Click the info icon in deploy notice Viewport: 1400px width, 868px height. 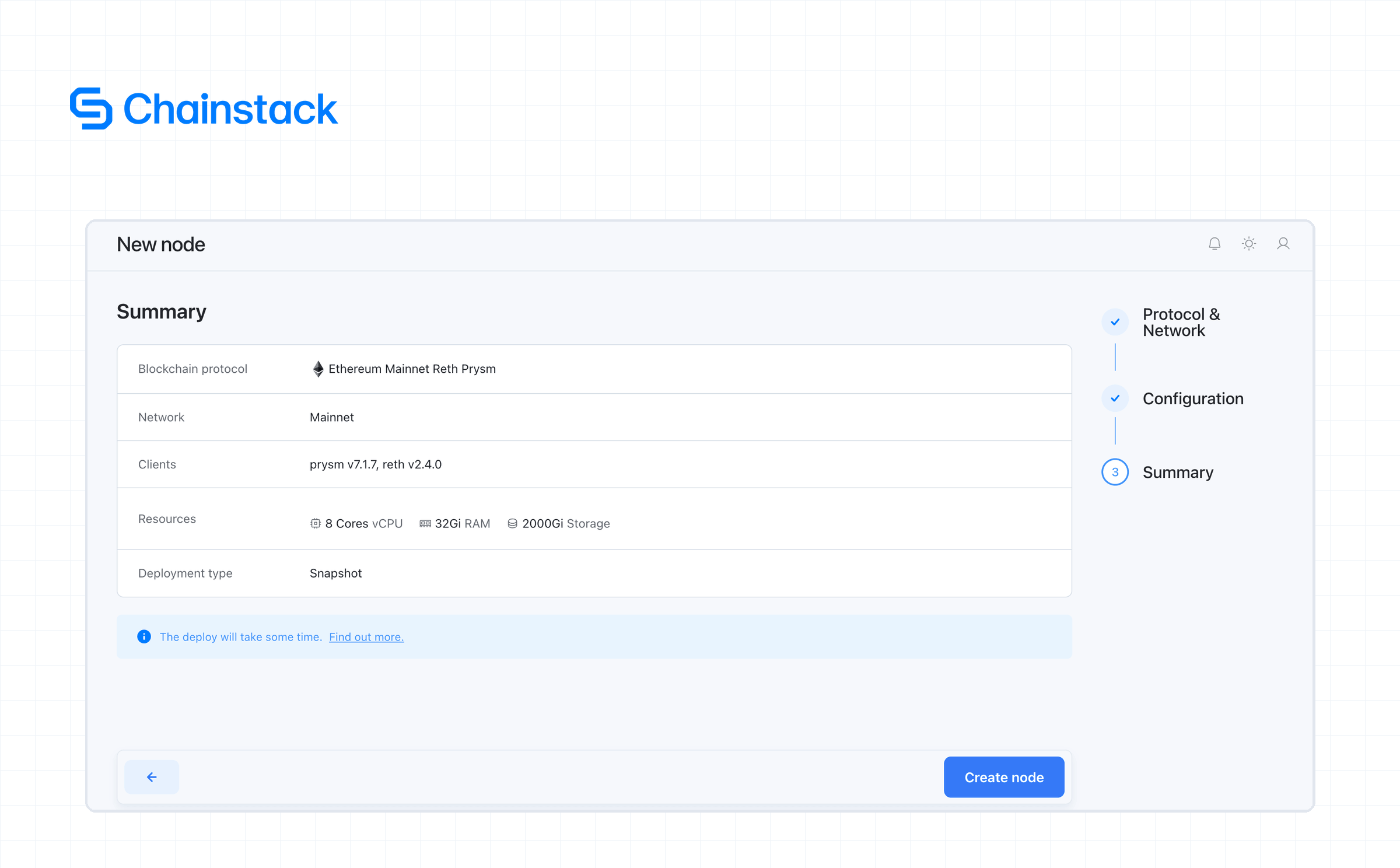[x=144, y=636]
